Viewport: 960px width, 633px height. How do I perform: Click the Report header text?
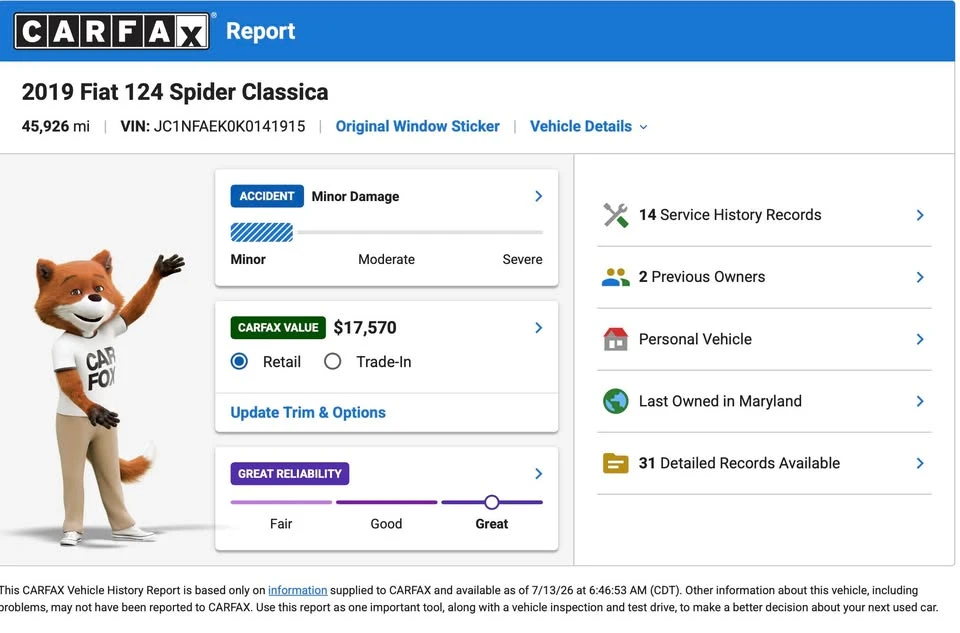(260, 31)
